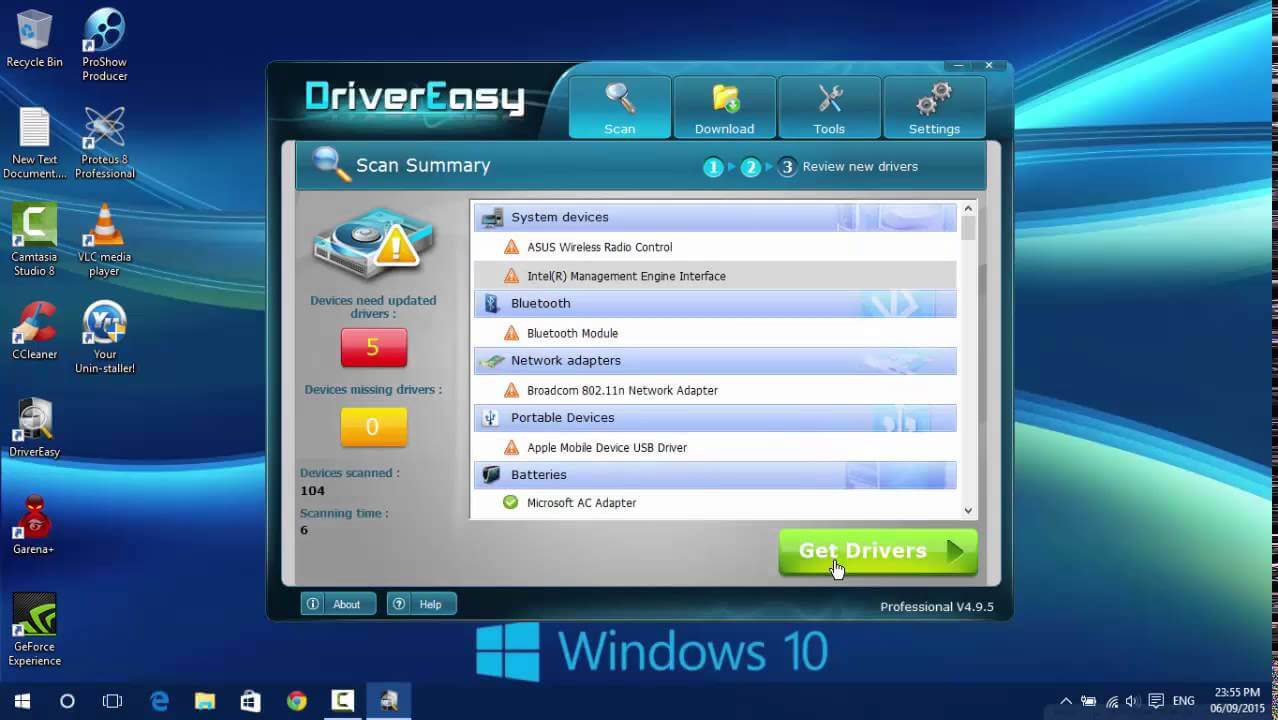Select the System devices category header
The image size is (1278, 720).
tap(715, 217)
